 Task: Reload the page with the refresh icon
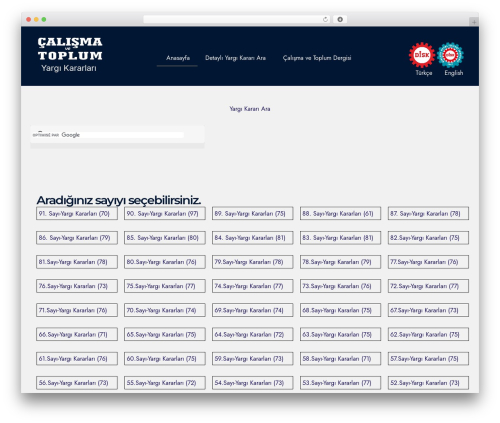325,19
